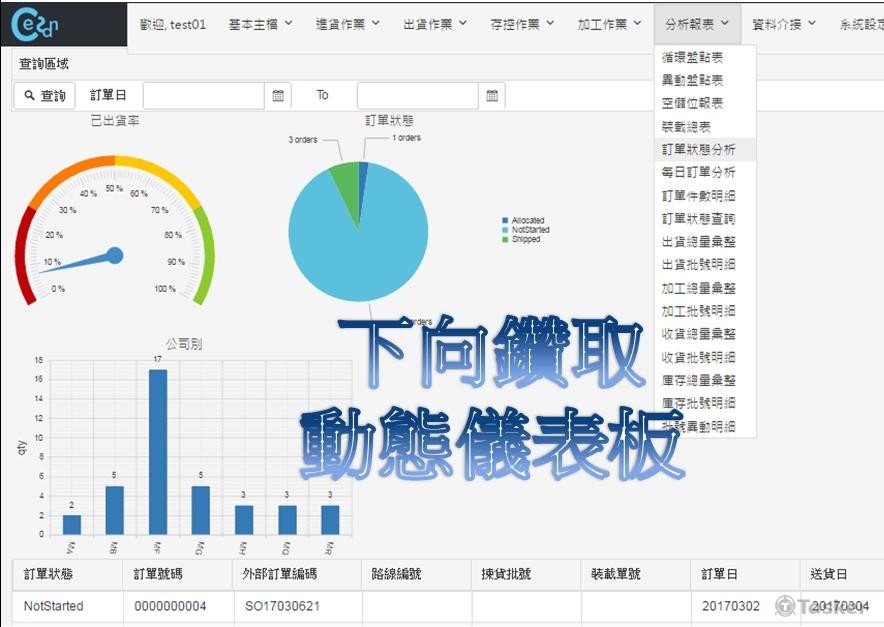This screenshot has width=884, height=627.
Task: Open the 出貨作業 dropdown menu
Action: [433, 24]
